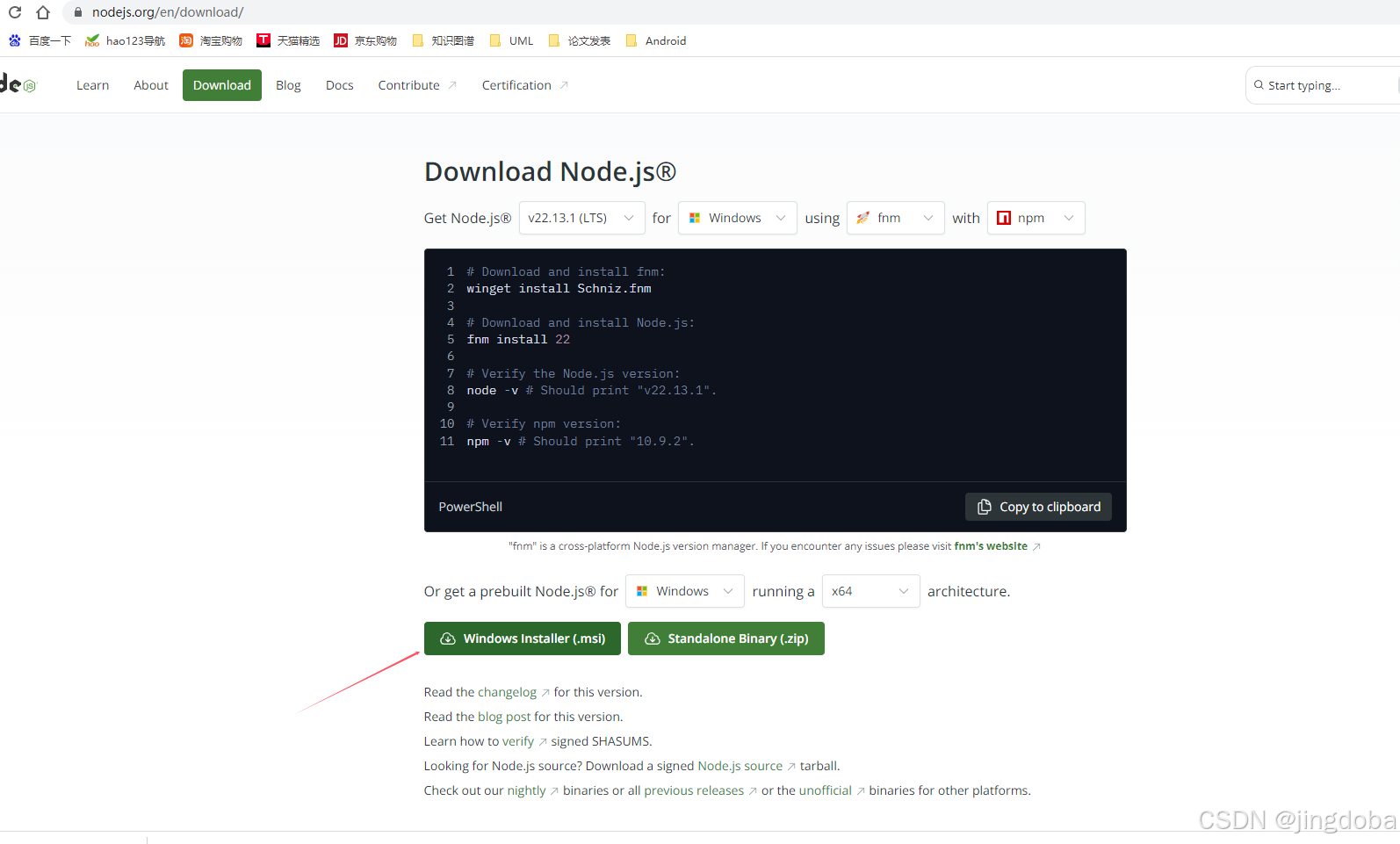Download the Windows Installer (.msi)
1400x844 pixels.
(523, 638)
